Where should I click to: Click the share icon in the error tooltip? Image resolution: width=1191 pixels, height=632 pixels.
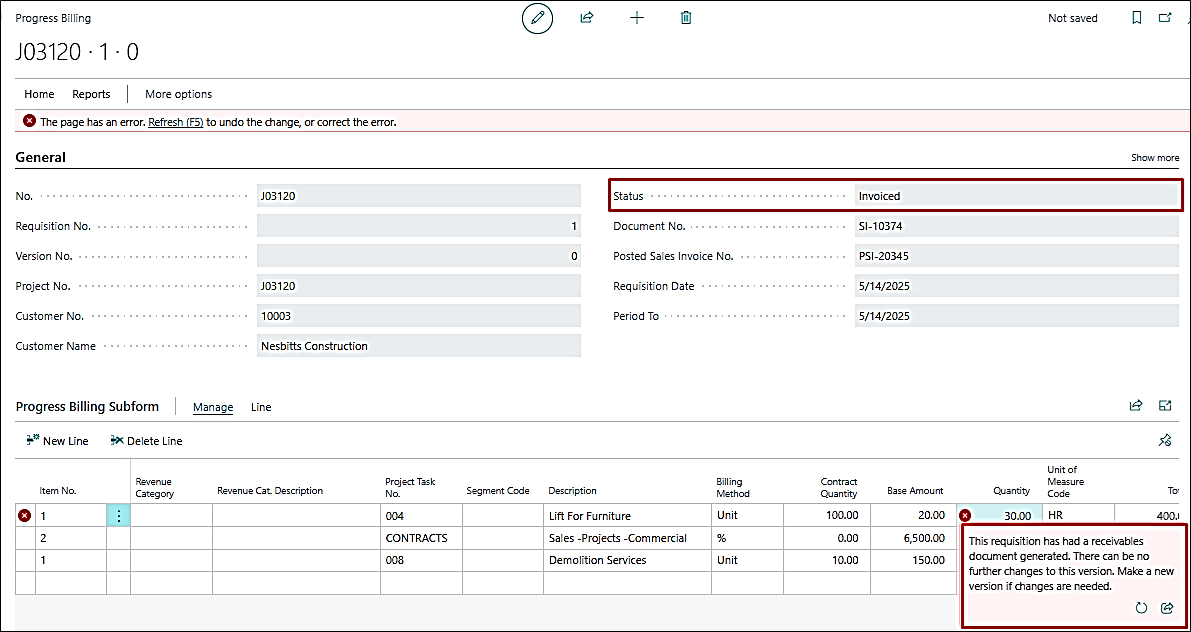point(1167,608)
